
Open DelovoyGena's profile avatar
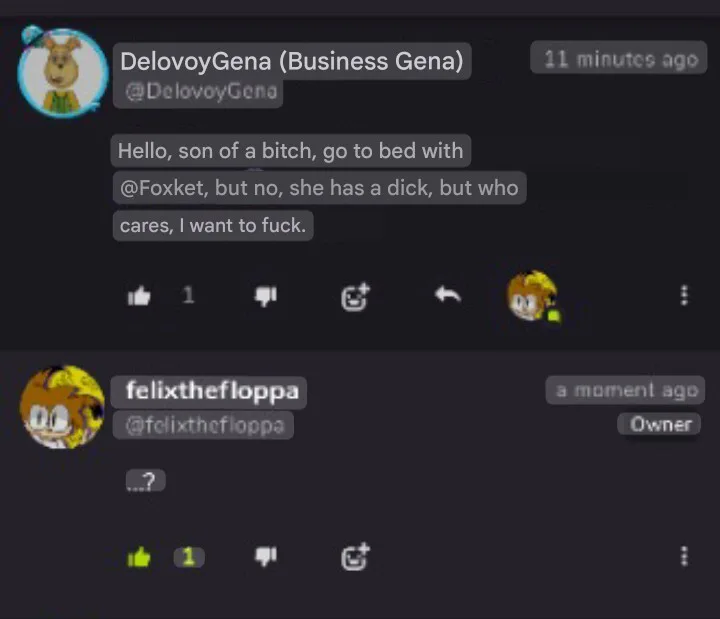62,72
